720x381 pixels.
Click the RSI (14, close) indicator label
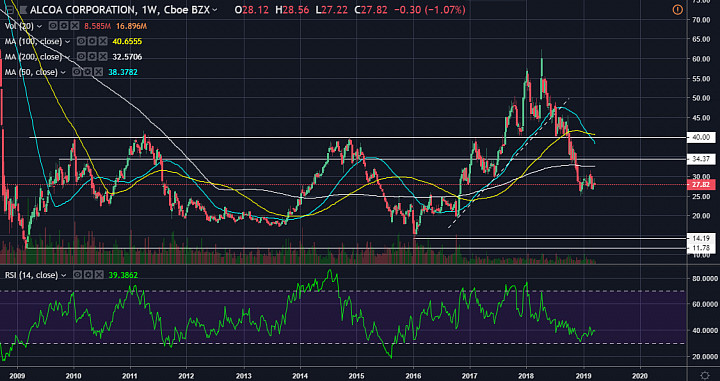[x=32, y=275]
